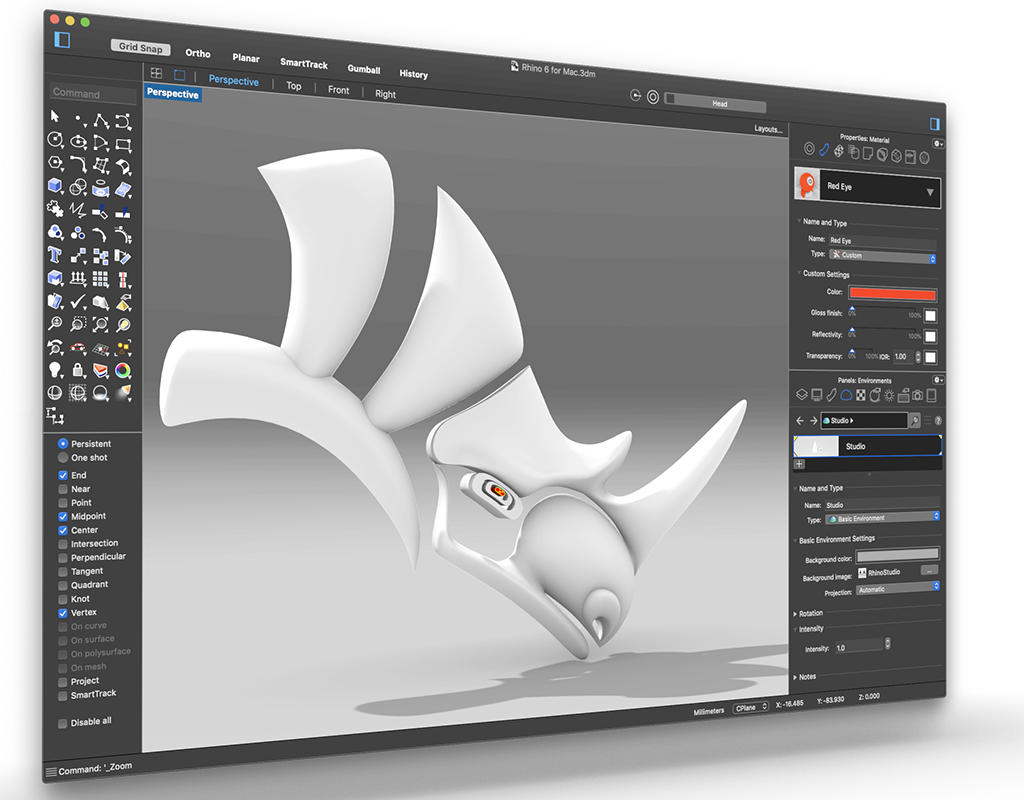Switch to the Right viewport tab
This screenshot has width=1024, height=800.
coord(385,93)
